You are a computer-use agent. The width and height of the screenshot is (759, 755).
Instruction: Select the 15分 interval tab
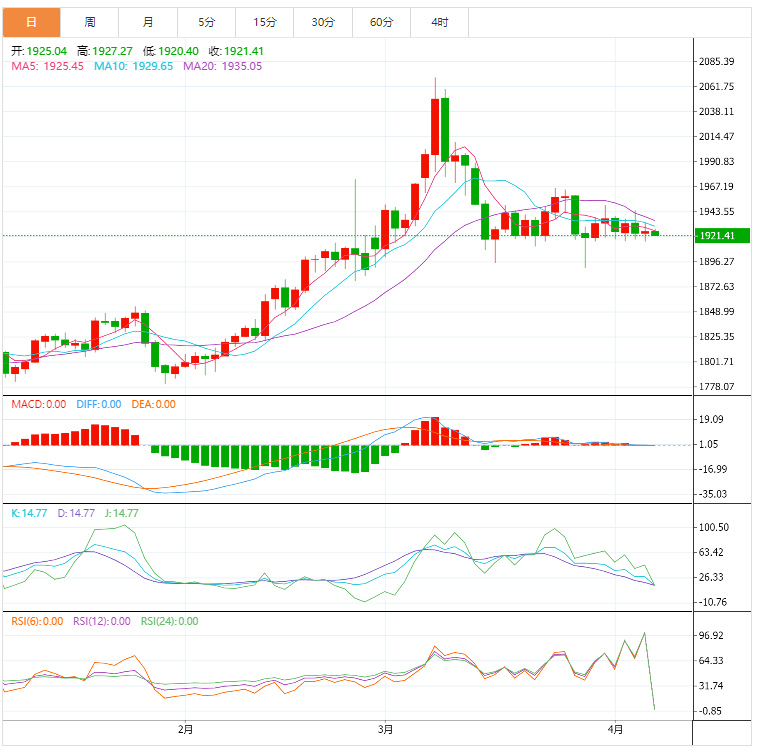coord(265,21)
